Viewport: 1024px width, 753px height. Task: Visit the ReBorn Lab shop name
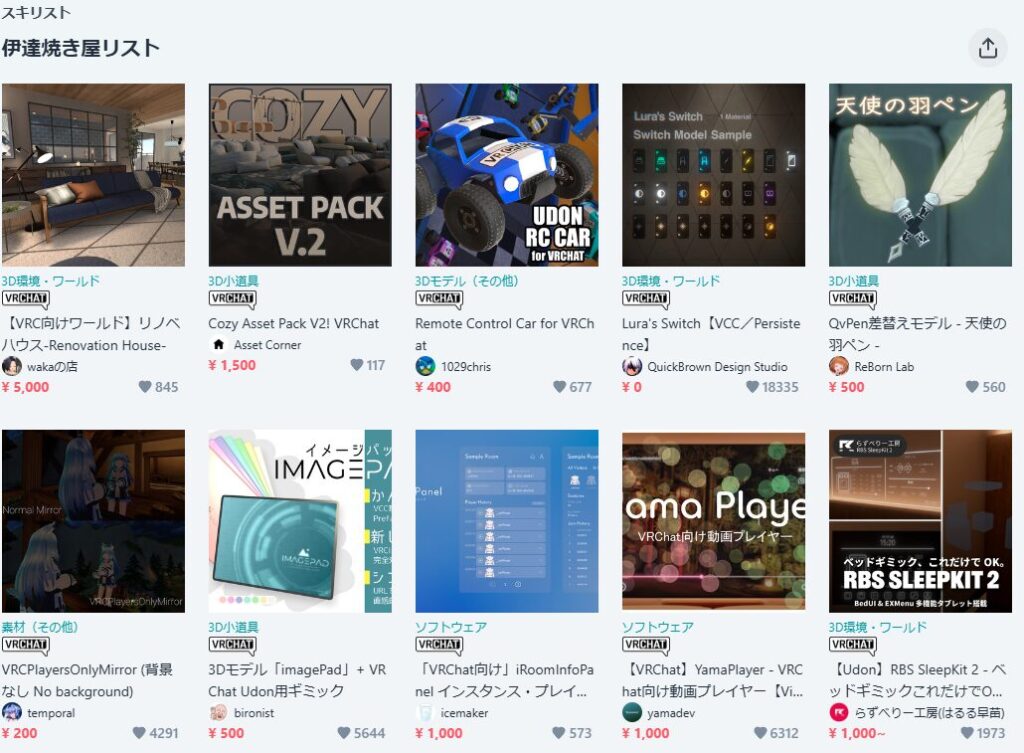[x=884, y=366]
